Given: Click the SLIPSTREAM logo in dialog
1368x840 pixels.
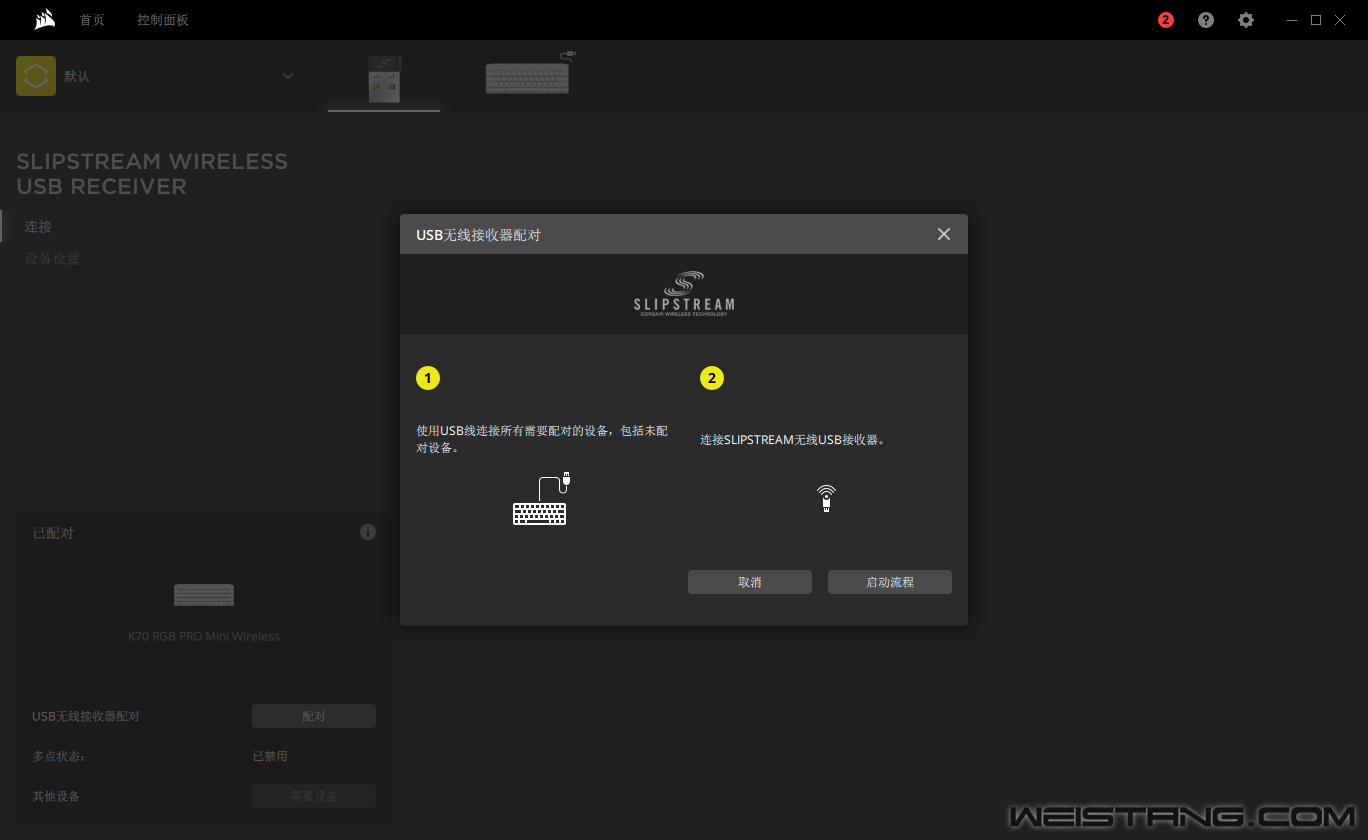Looking at the screenshot, I should (684, 293).
